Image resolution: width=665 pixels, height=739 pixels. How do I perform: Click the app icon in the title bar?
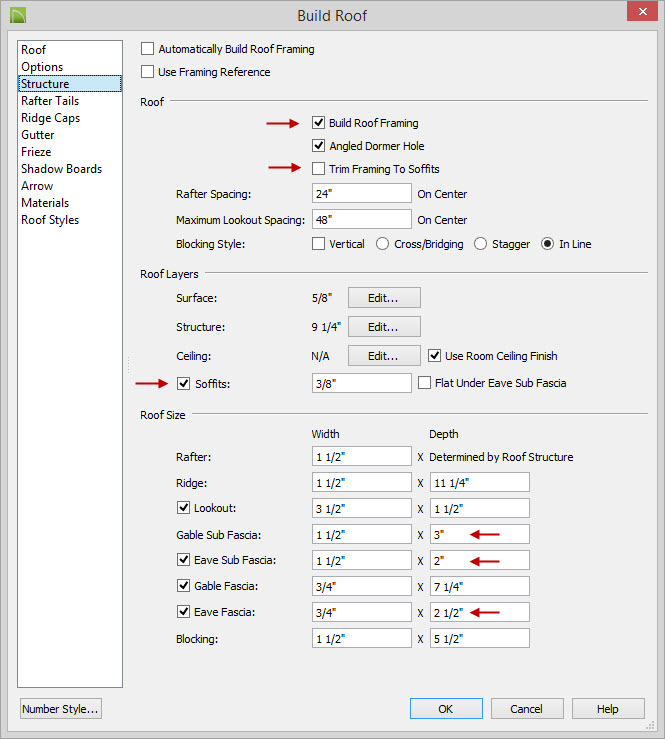(x=16, y=16)
